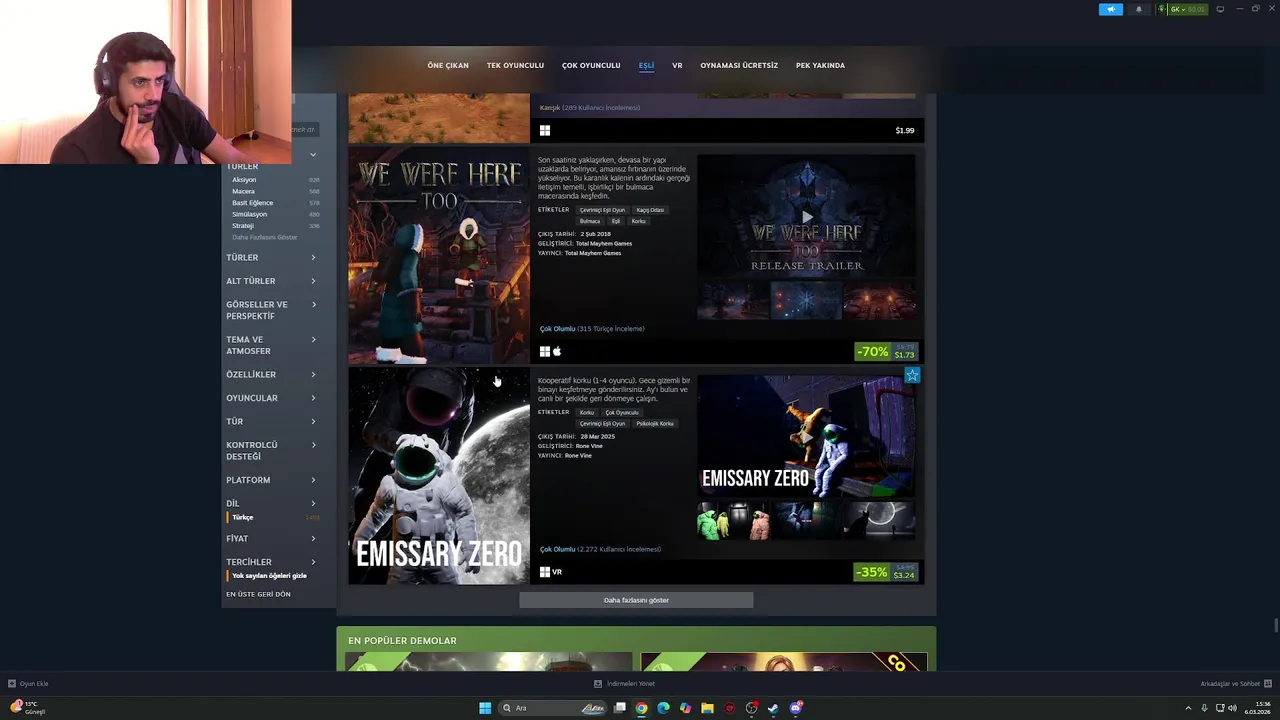
Task: Click Daha fazlasını göster button
Action: (636, 600)
